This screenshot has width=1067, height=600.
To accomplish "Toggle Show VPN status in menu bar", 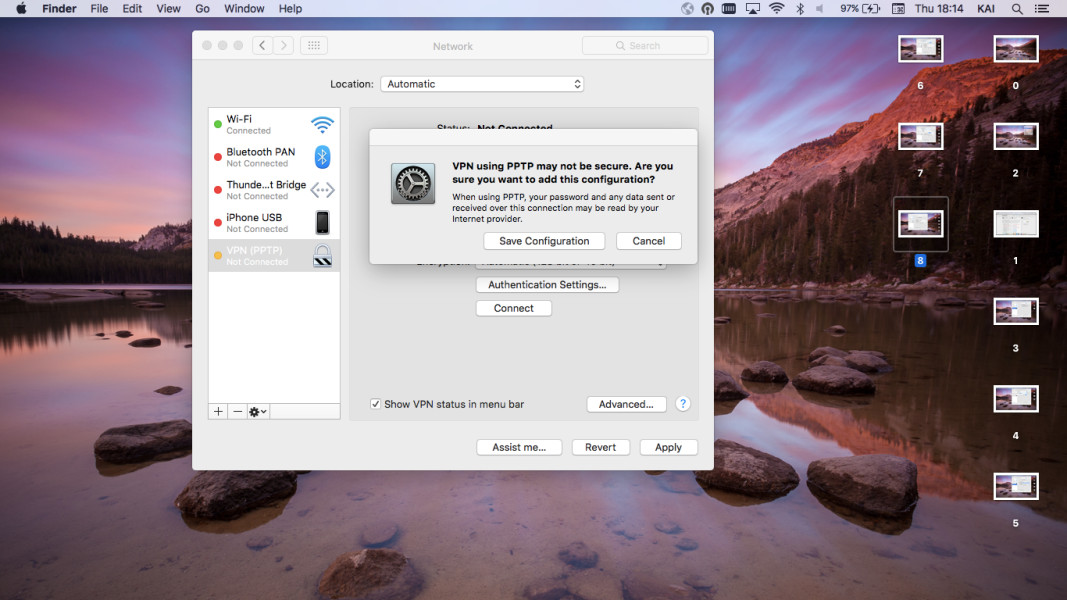I will click(376, 404).
